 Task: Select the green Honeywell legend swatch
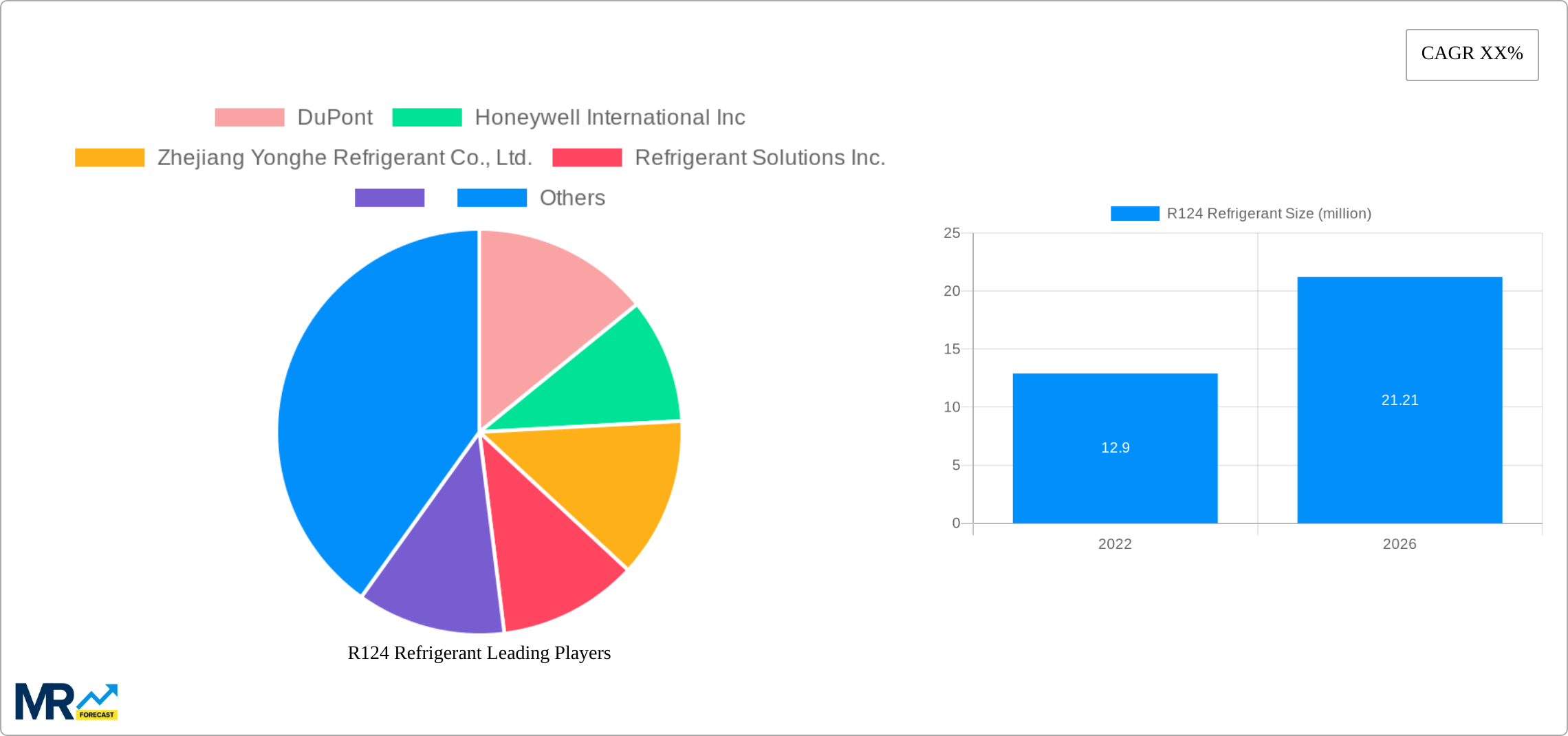[x=426, y=116]
